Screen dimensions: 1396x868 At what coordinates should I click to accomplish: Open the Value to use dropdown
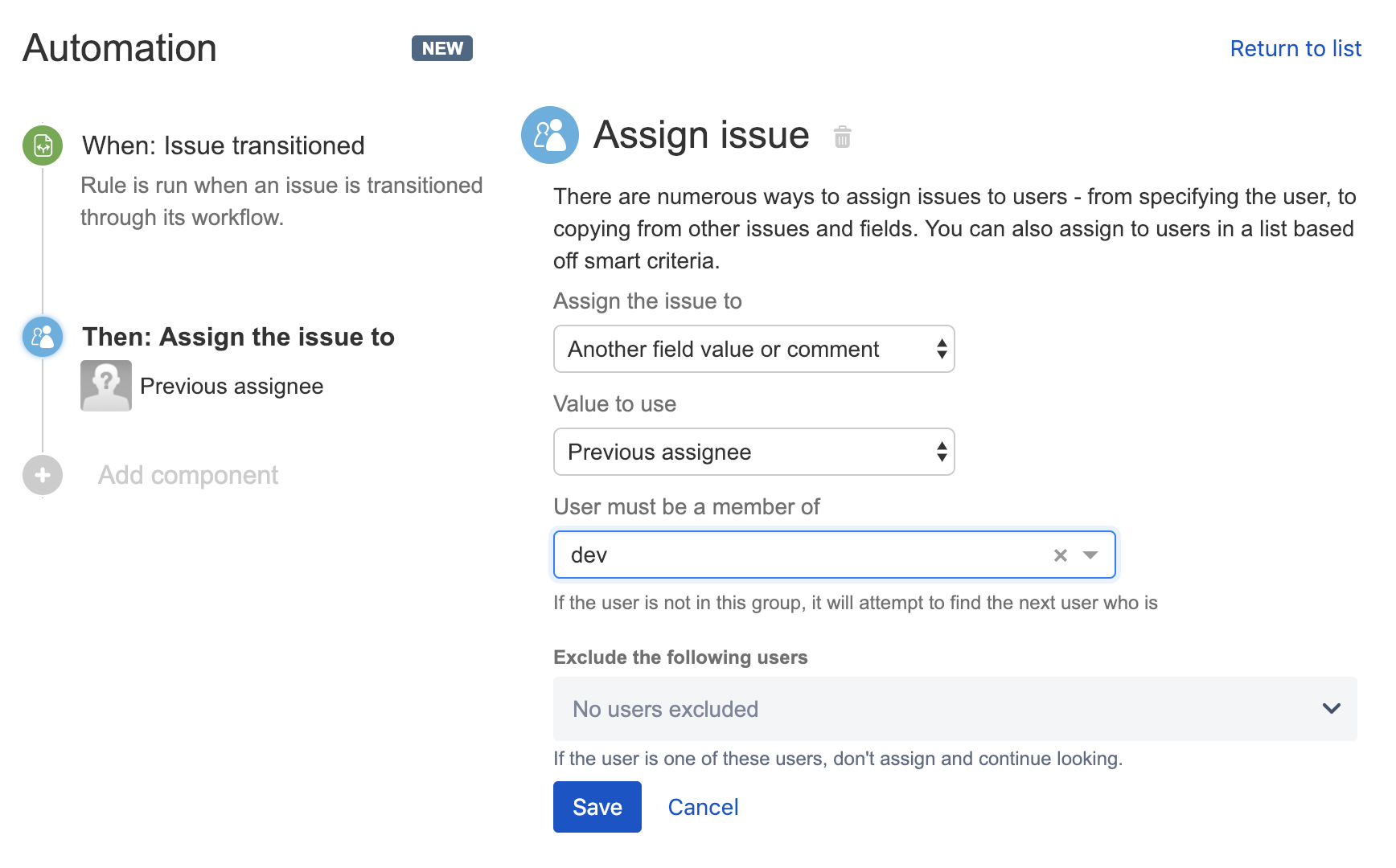pyautogui.click(x=753, y=452)
